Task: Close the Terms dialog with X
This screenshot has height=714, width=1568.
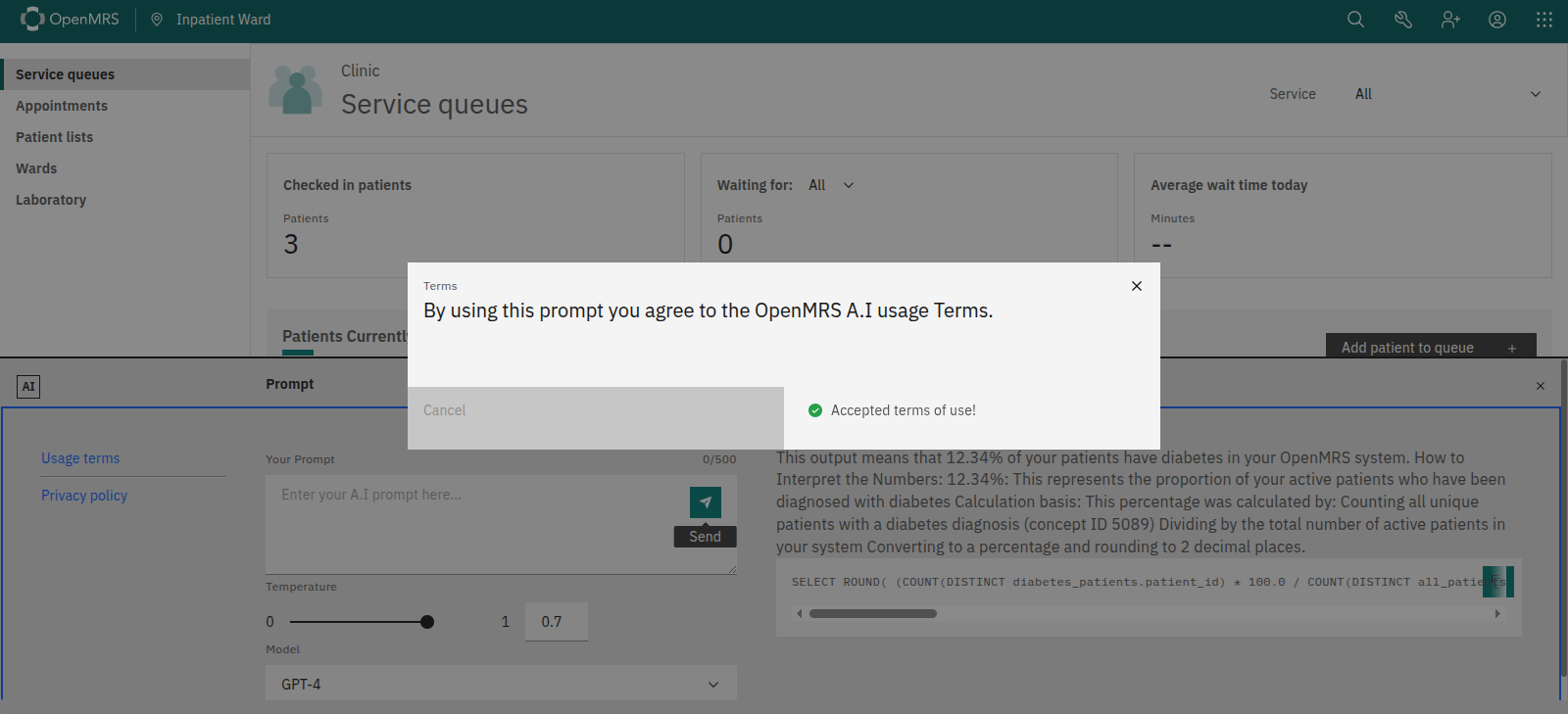Action: [x=1137, y=286]
